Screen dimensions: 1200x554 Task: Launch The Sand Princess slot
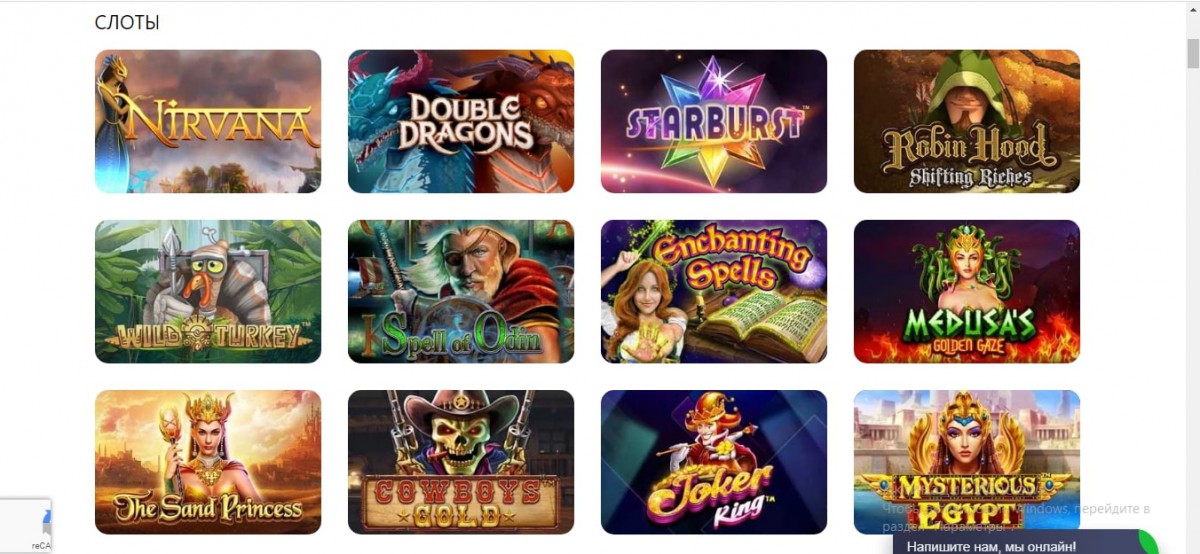[208, 461]
